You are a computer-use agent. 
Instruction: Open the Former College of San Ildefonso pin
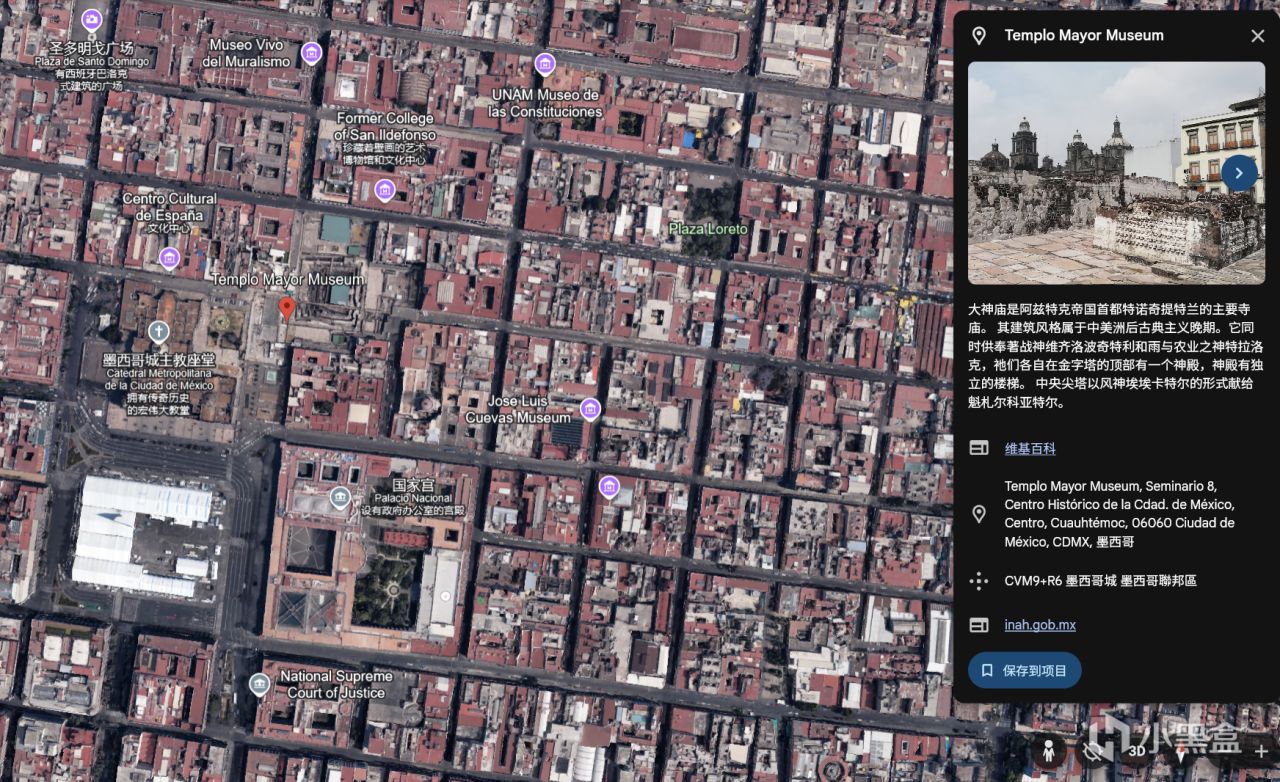point(384,189)
